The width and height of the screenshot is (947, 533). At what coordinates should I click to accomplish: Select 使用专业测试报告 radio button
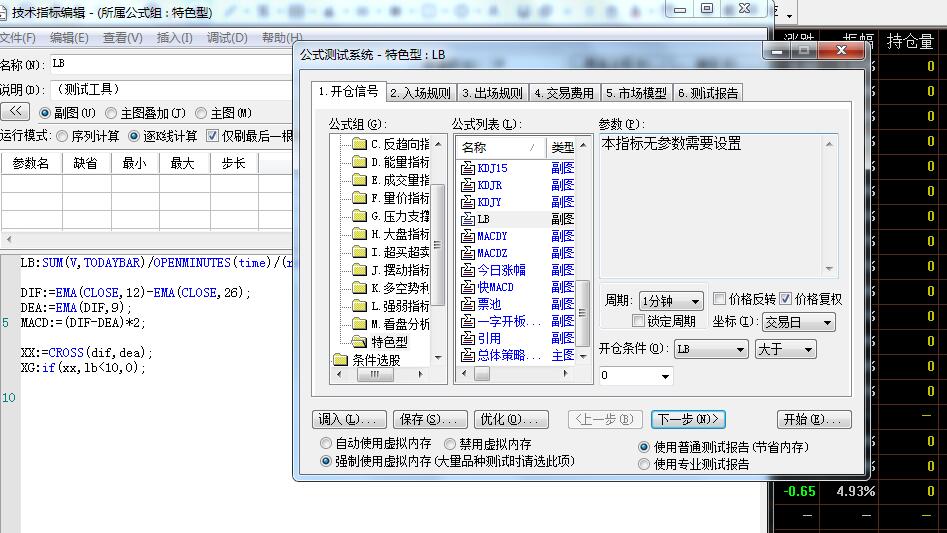643,464
